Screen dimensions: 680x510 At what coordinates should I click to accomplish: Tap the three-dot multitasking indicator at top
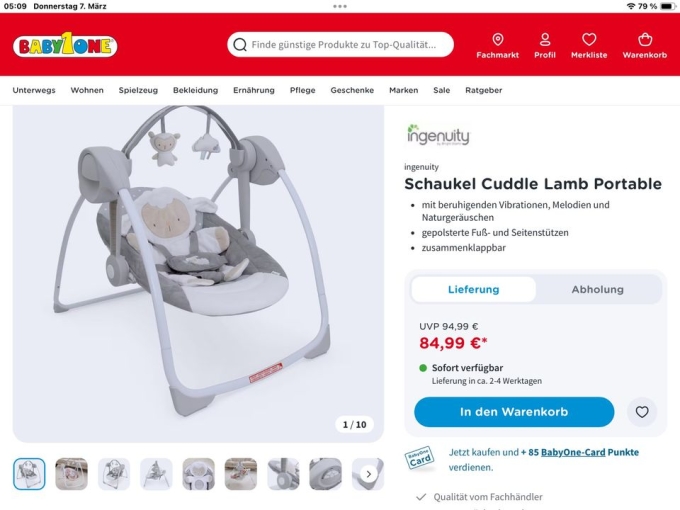[340, 6]
